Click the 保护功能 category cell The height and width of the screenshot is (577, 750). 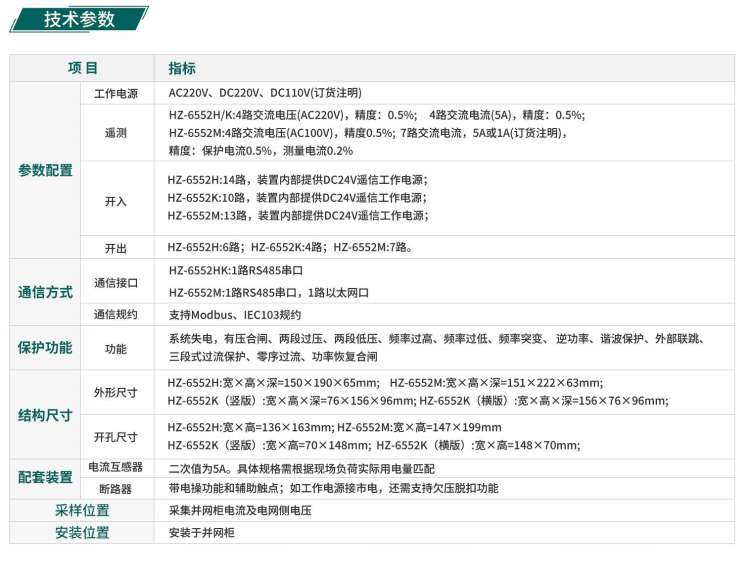pyautogui.click(x=45, y=348)
